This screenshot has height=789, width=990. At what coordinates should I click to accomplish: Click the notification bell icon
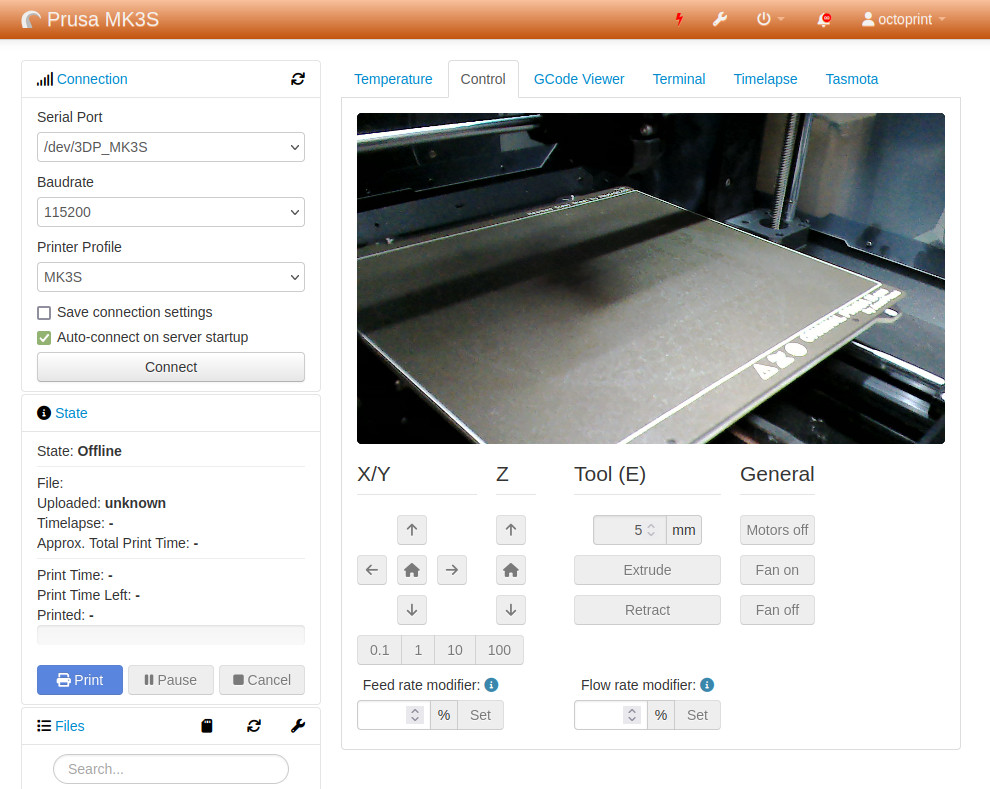(824, 20)
